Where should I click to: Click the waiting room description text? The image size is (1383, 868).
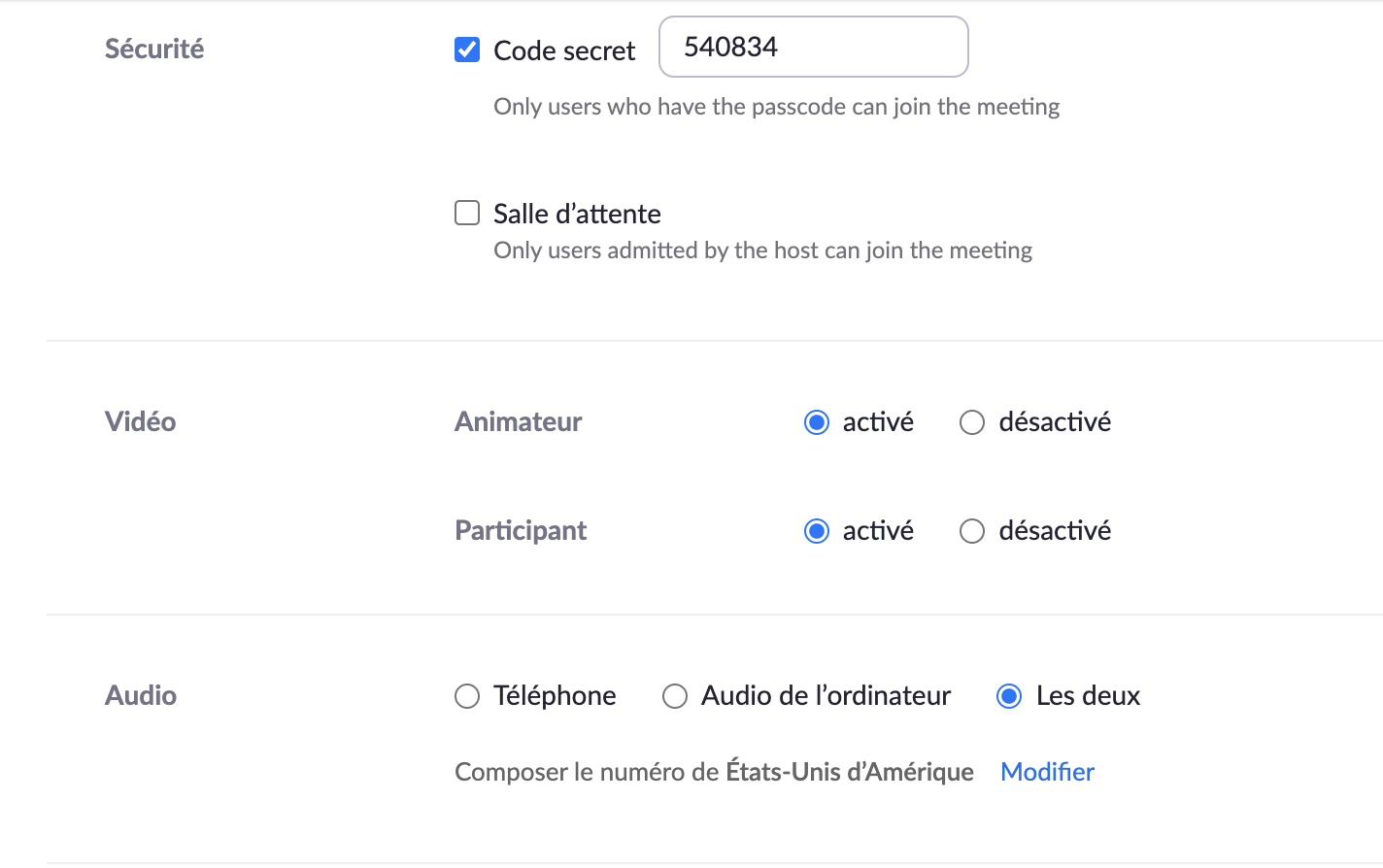(x=762, y=250)
